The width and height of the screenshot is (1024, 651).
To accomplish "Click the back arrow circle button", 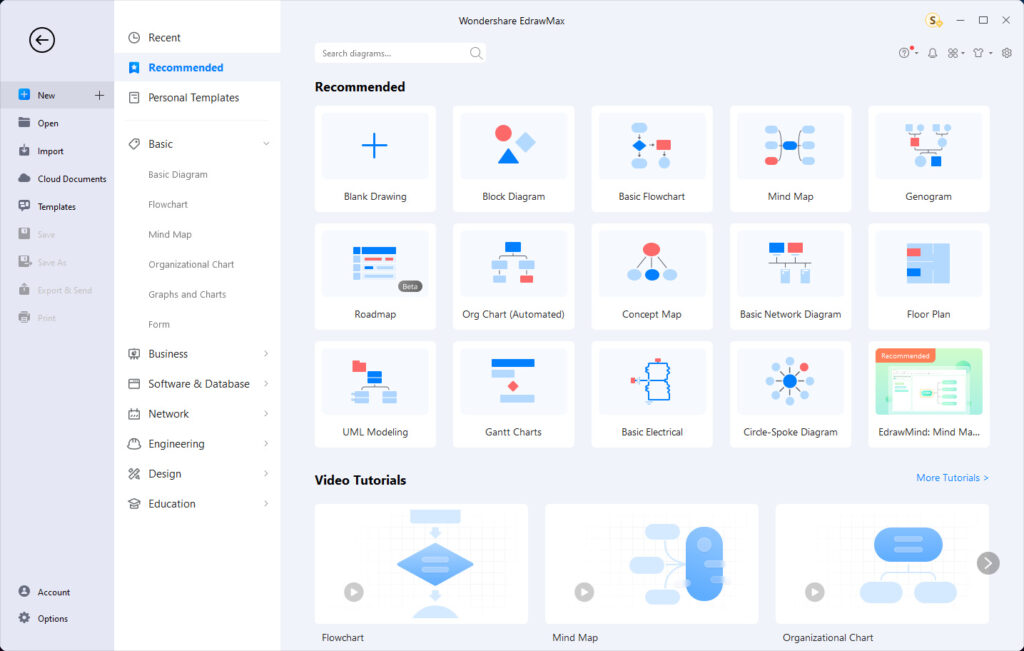I will coord(42,40).
